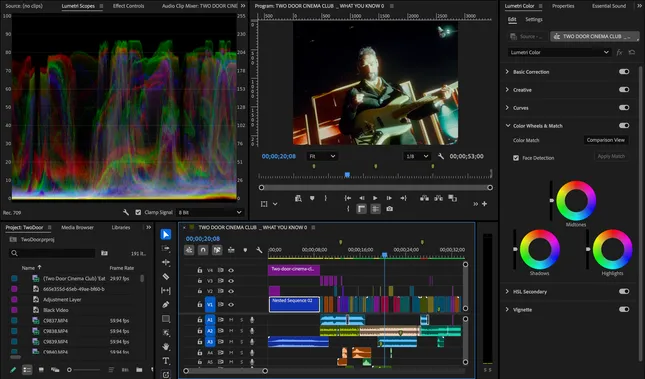
Task: Toggle the Basic Correction effect switch
Action: (624, 72)
